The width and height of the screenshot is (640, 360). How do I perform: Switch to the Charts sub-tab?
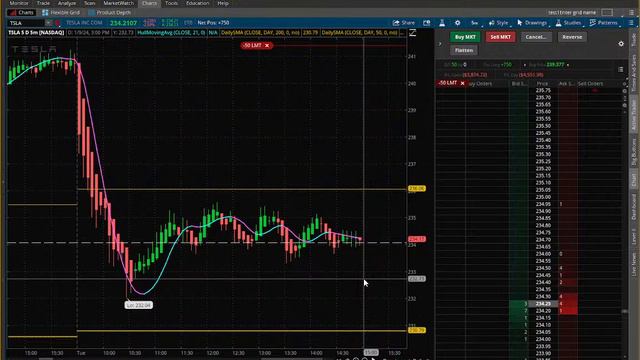click(22, 13)
